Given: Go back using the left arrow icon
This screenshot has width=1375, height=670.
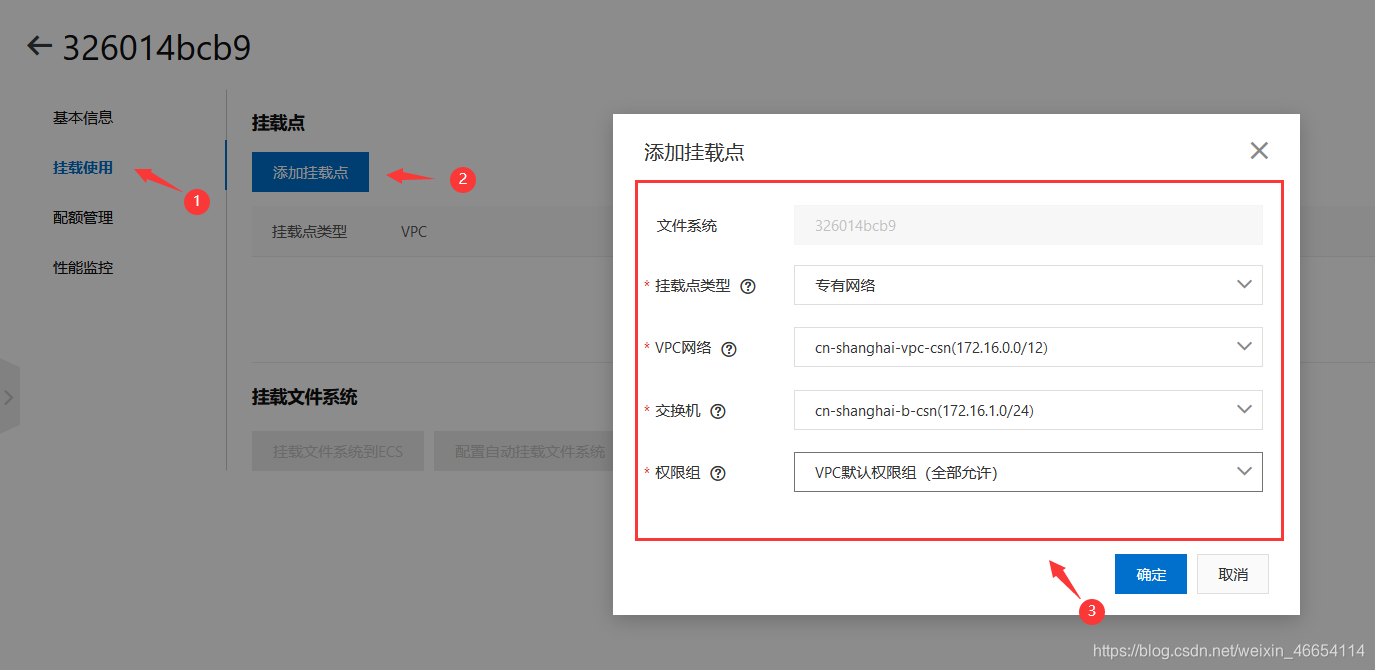Looking at the screenshot, I should [x=39, y=45].
